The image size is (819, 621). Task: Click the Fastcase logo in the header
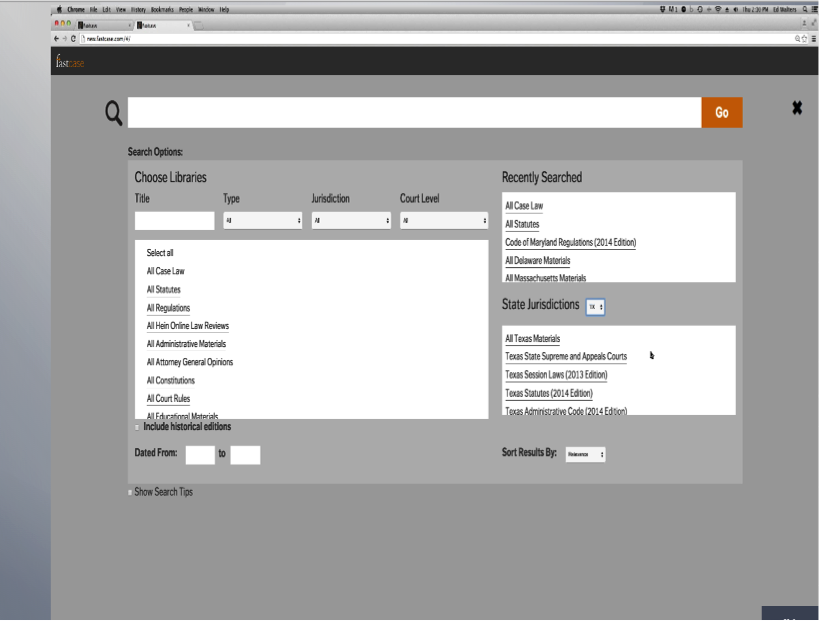pos(70,62)
